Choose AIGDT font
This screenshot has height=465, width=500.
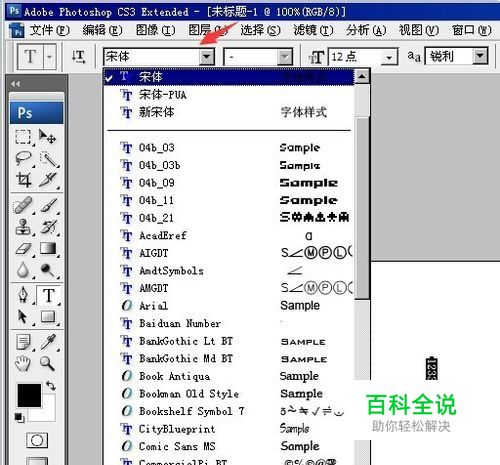pos(228,253)
